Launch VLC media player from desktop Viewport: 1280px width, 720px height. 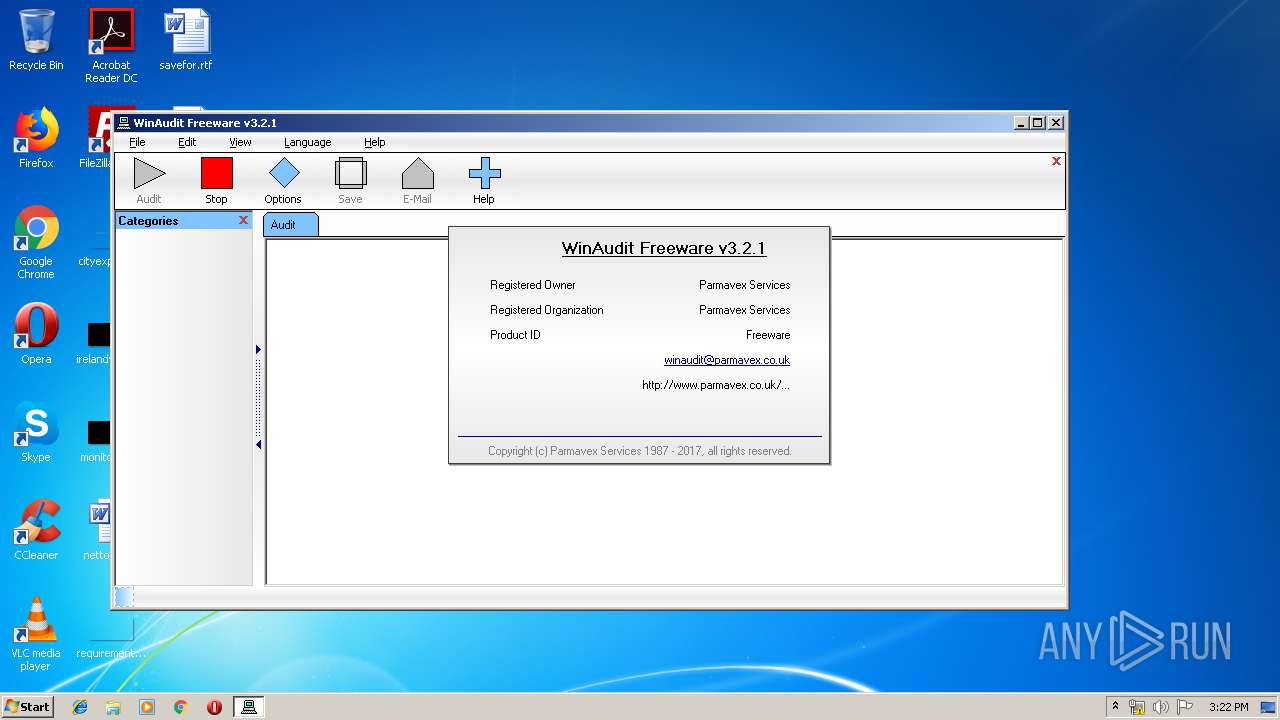coord(36,634)
